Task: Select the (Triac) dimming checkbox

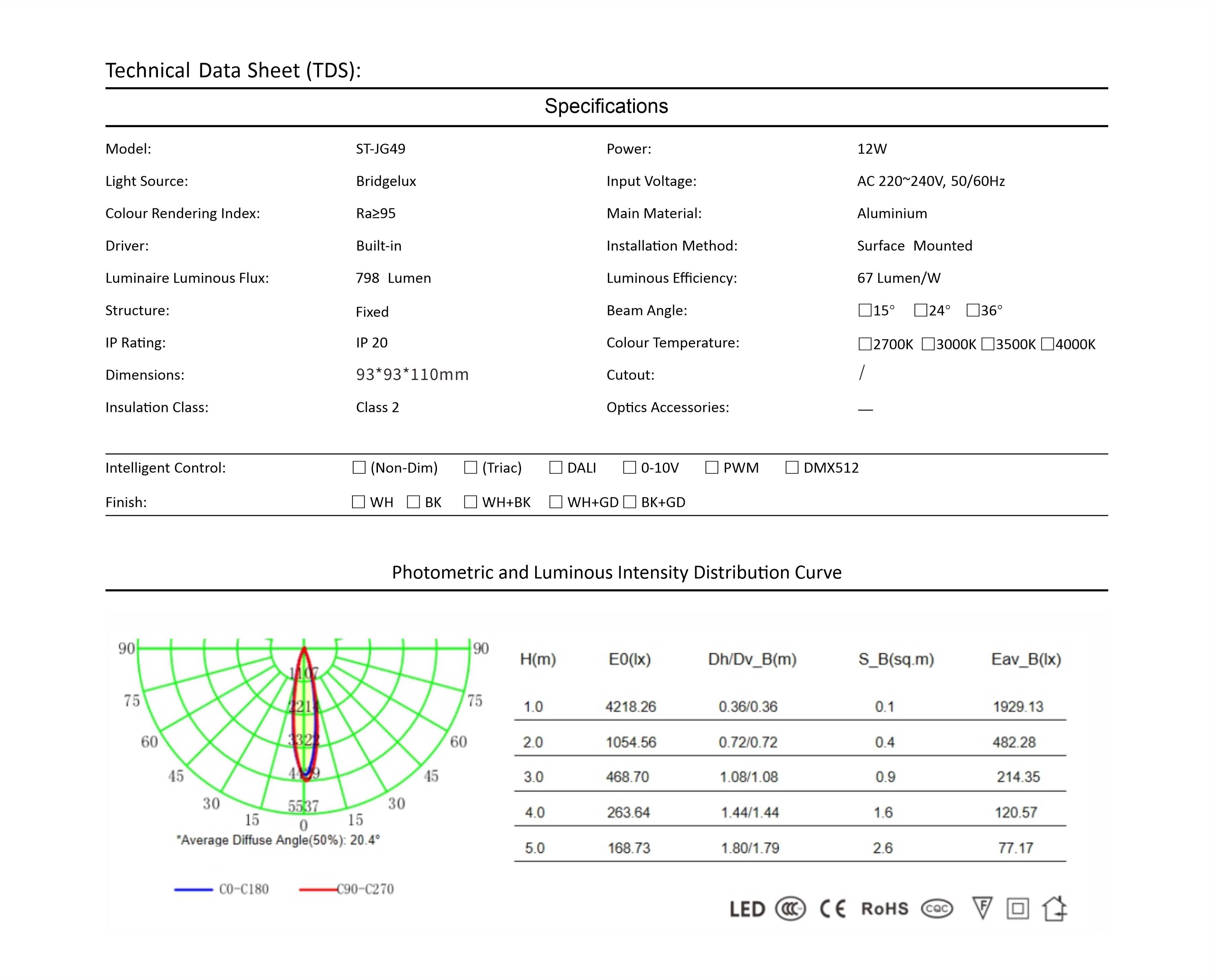Action: point(470,468)
